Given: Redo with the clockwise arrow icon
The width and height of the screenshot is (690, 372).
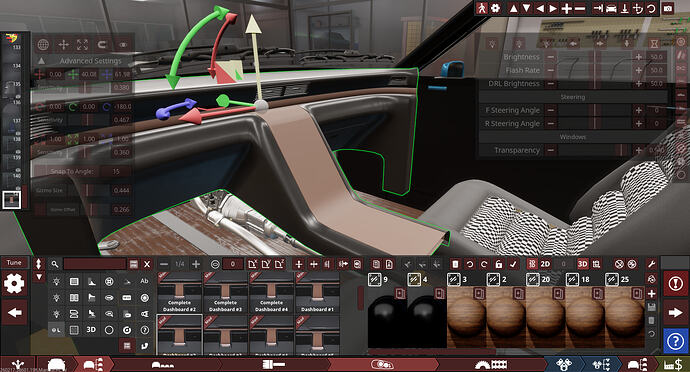Looking at the screenshot, I should [x=484, y=264].
